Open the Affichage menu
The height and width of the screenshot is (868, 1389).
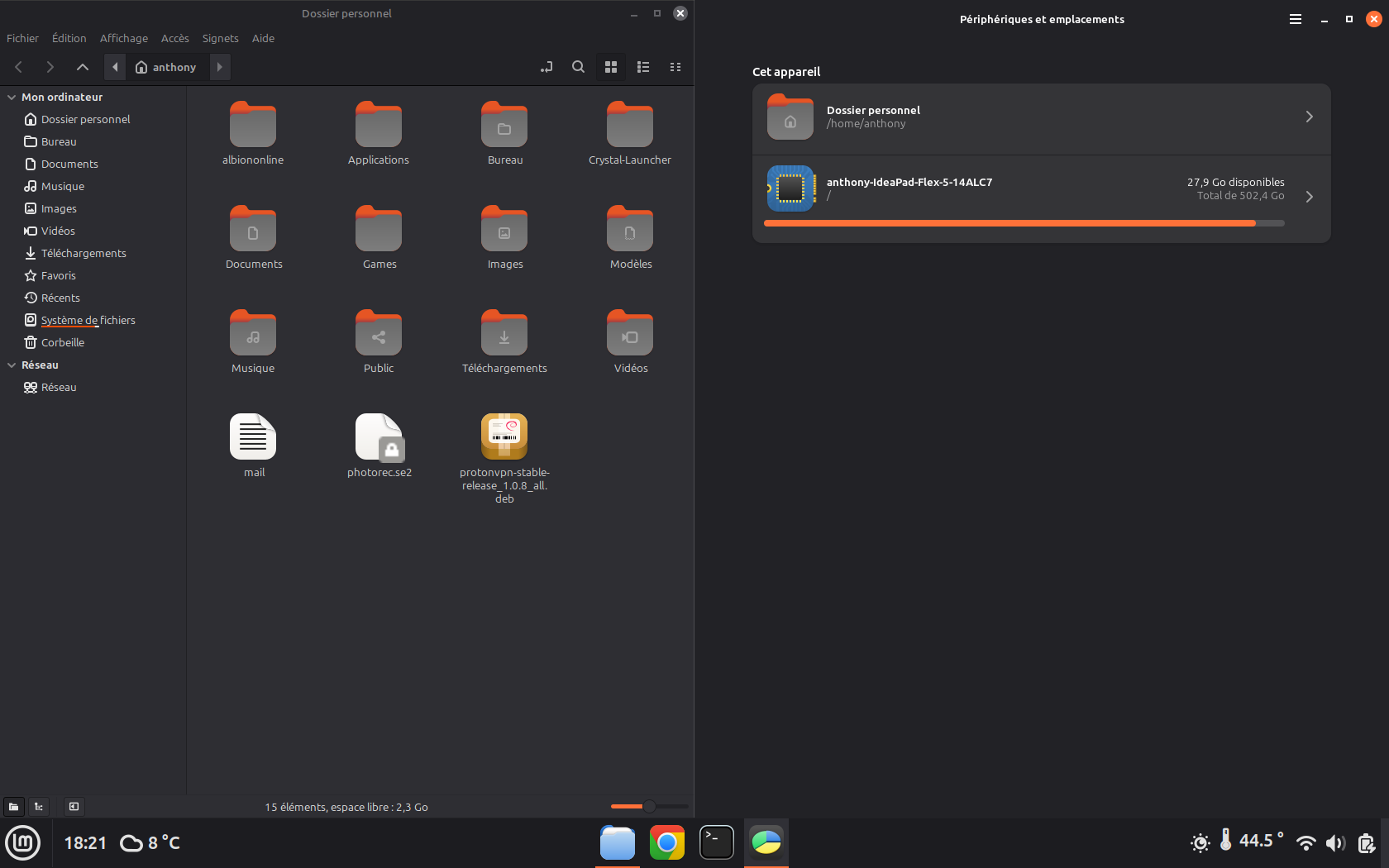pyautogui.click(x=123, y=38)
